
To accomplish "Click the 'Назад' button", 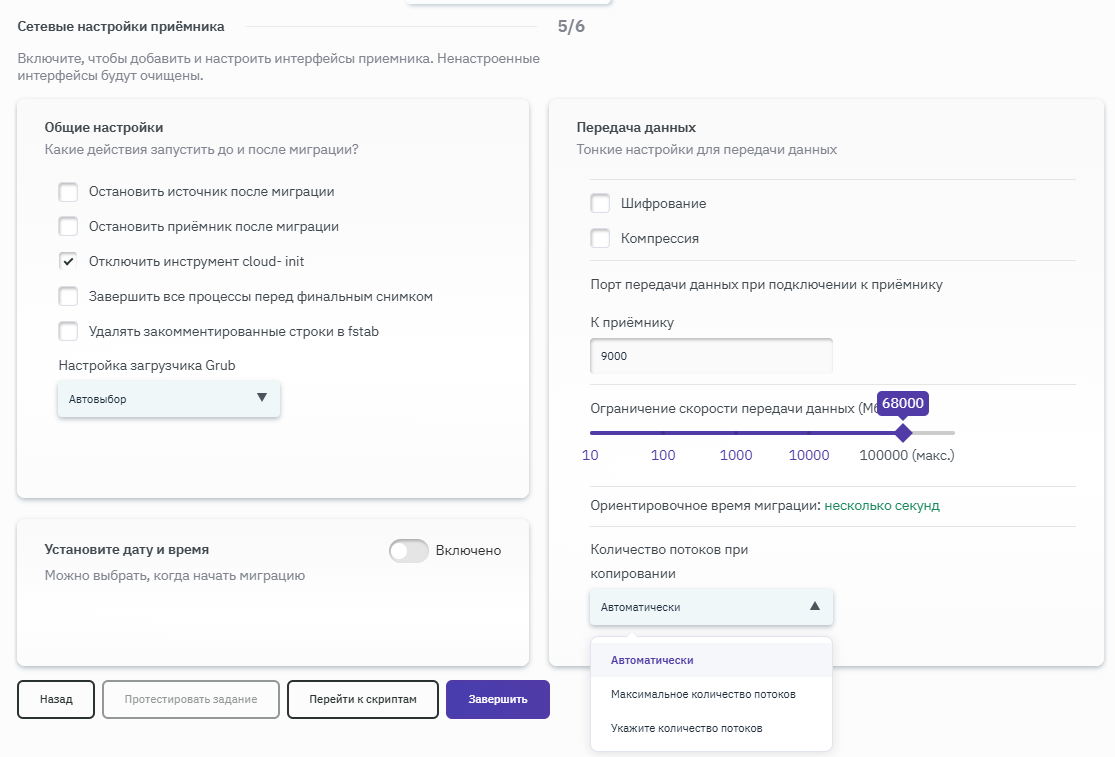I will coord(56,700).
